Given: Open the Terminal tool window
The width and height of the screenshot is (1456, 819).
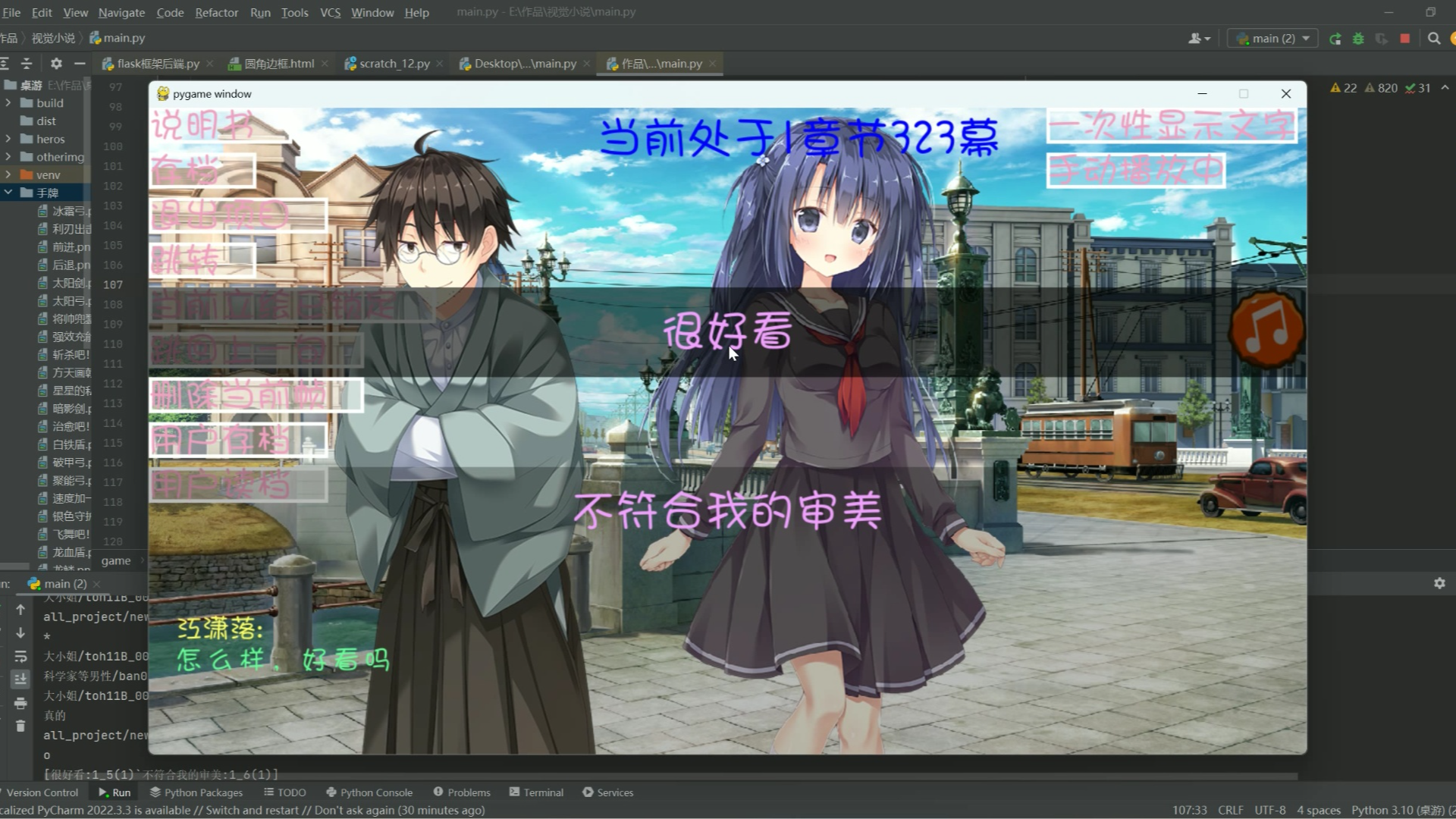Looking at the screenshot, I should tap(536, 792).
